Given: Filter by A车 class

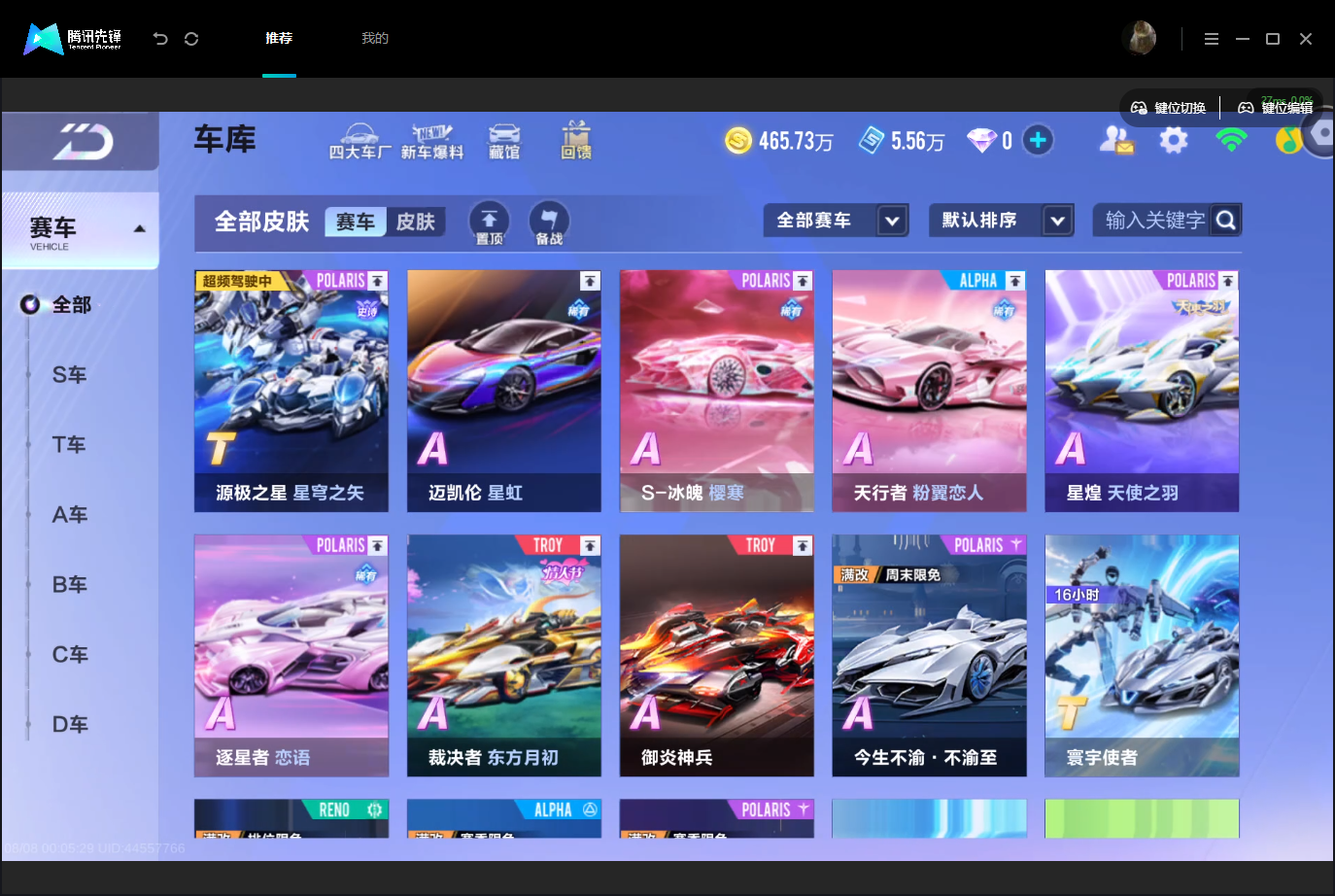Looking at the screenshot, I should click(x=70, y=515).
